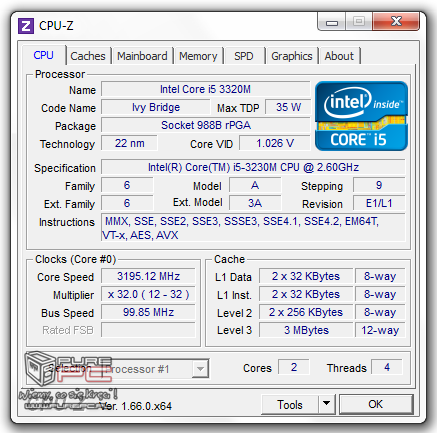The image size is (437, 433).
Task: Click the L1 Data associativity 8-way
Action: (x=380, y=276)
